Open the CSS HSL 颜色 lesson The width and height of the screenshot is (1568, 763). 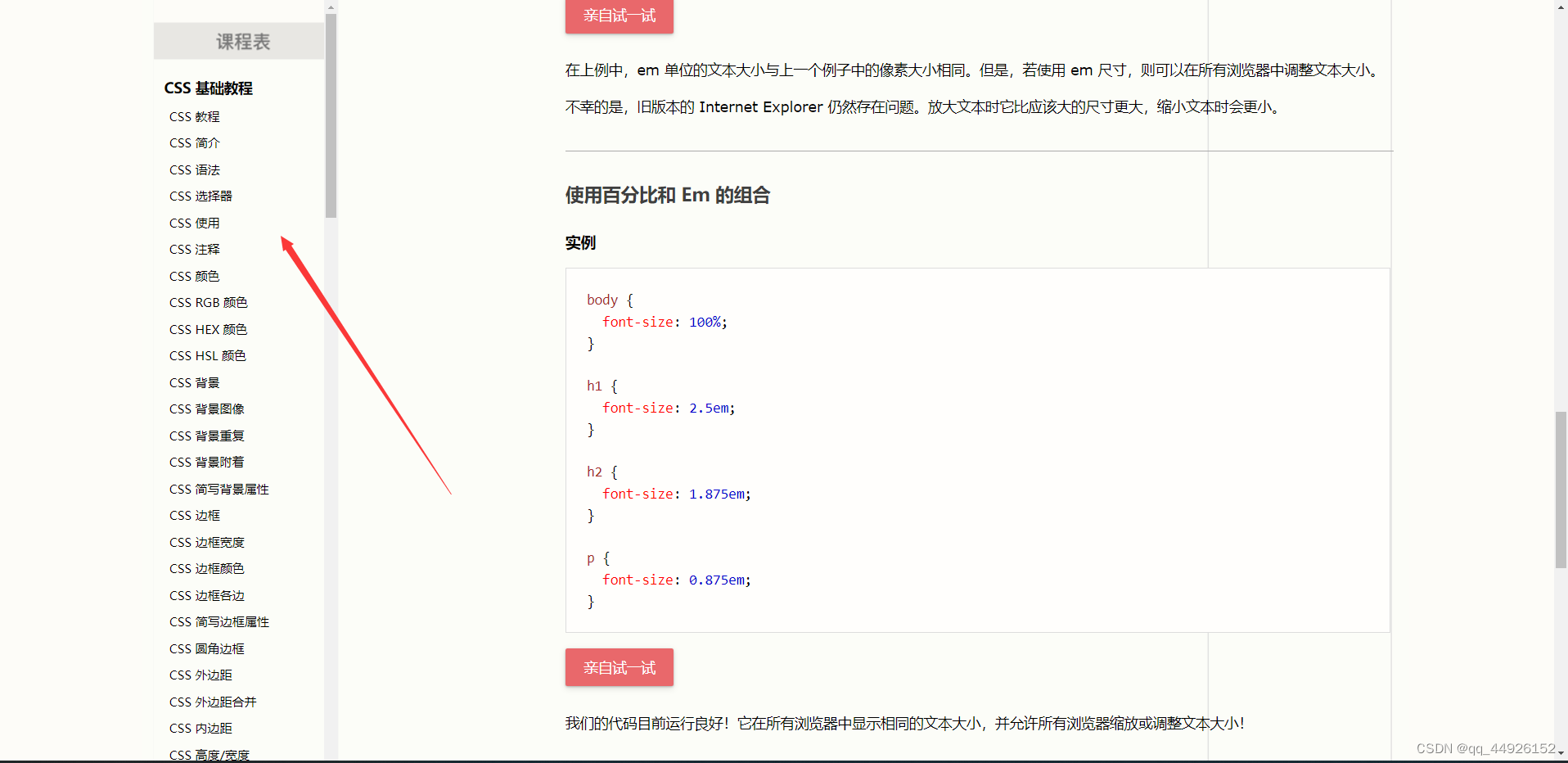point(207,355)
